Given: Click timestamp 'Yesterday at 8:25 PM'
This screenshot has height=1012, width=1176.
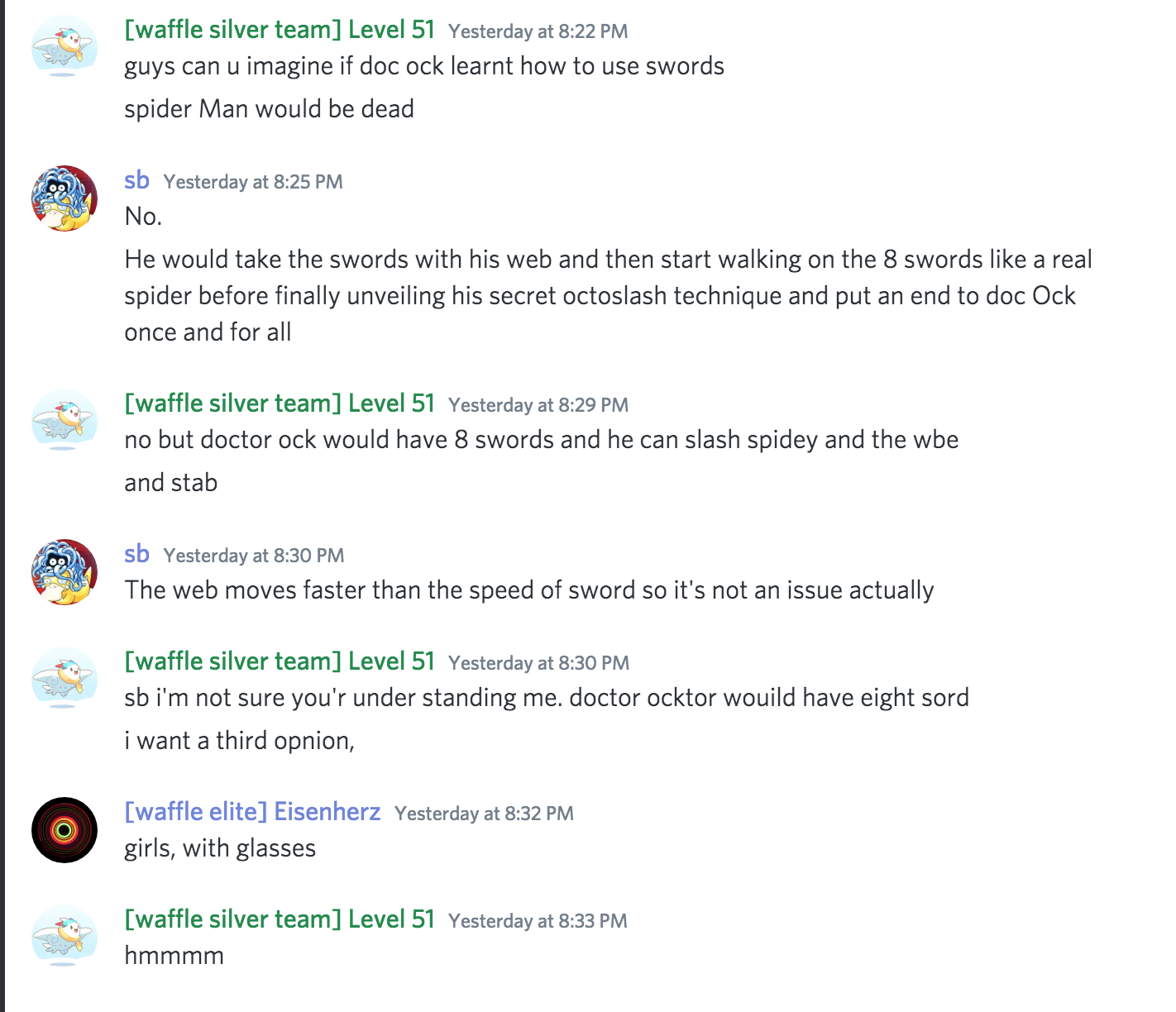Looking at the screenshot, I should click(x=253, y=182).
